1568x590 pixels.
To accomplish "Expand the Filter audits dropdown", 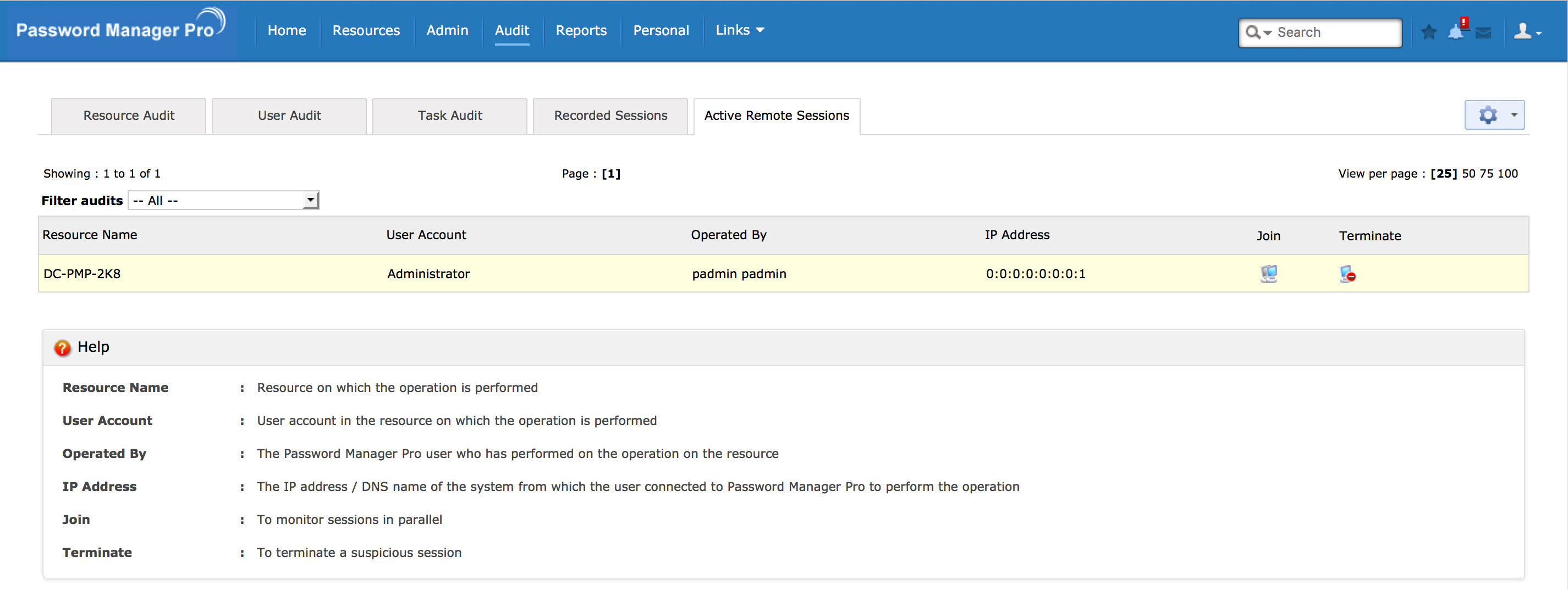I will pyautogui.click(x=310, y=200).
